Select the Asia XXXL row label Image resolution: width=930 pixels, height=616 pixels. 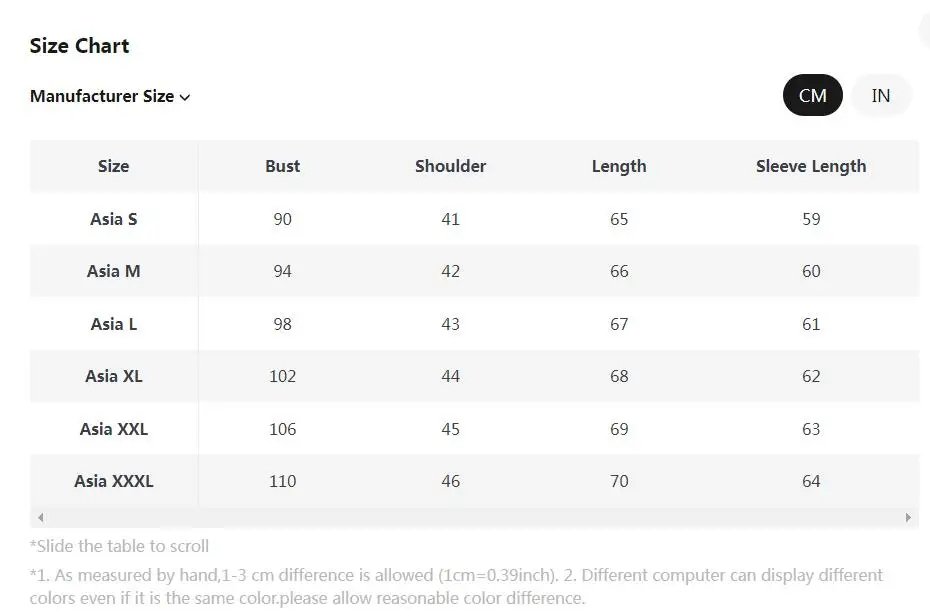point(114,481)
